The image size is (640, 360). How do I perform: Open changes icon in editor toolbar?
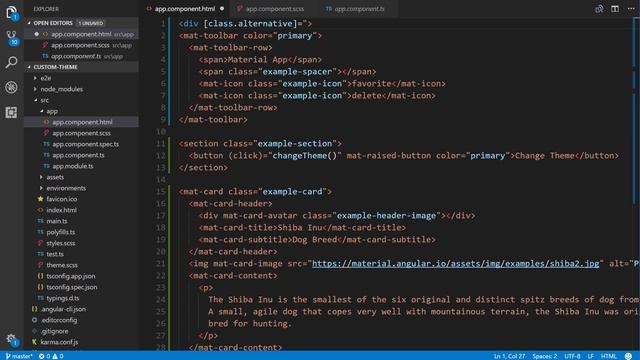[599, 9]
